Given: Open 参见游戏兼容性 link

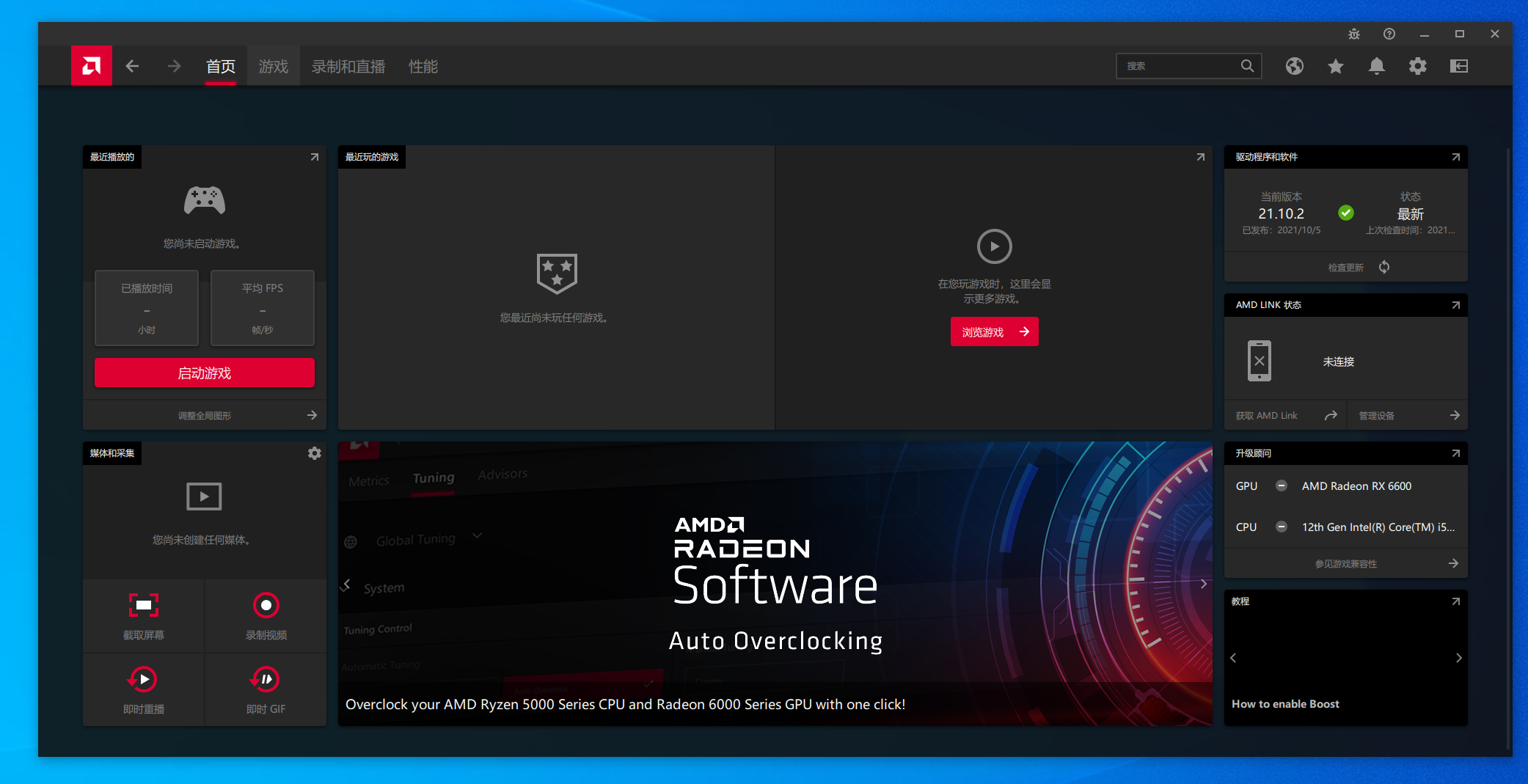Looking at the screenshot, I should point(1346,563).
